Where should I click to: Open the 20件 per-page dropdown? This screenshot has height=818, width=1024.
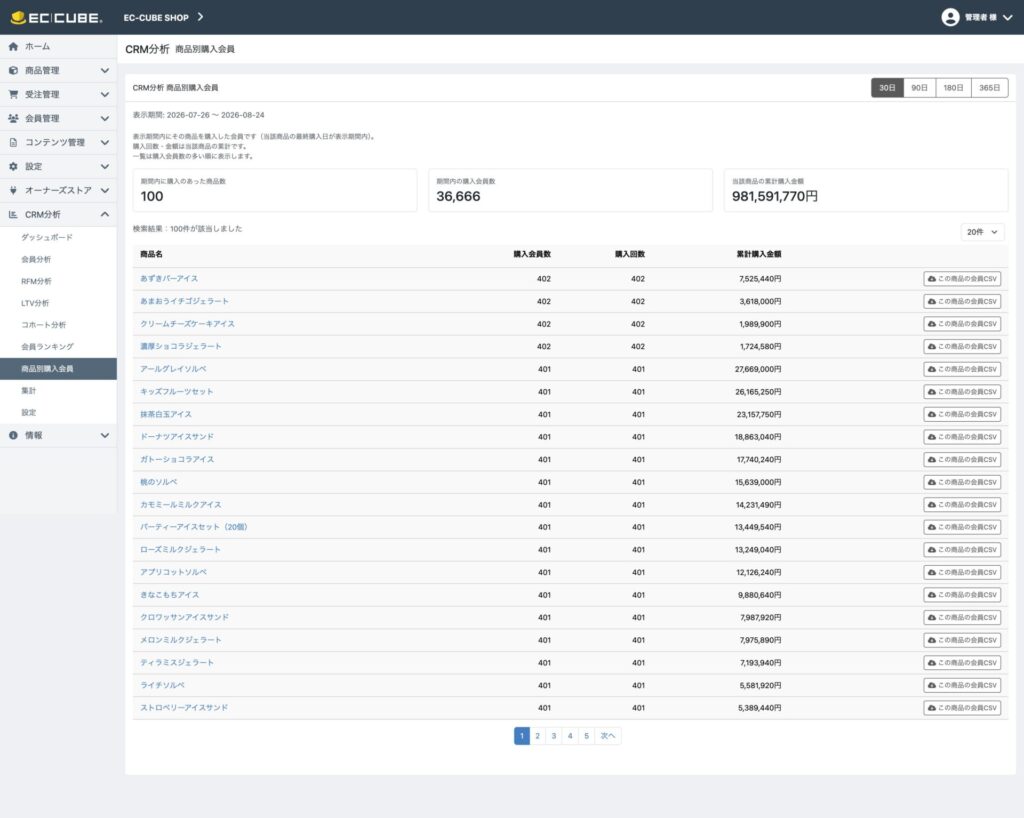(982, 232)
